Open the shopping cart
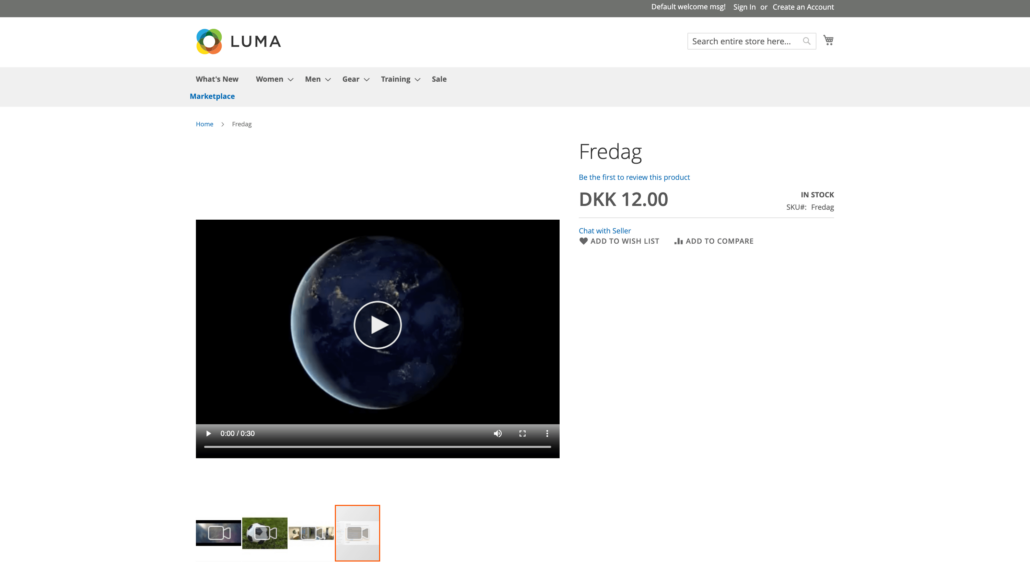 click(x=828, y=41)
